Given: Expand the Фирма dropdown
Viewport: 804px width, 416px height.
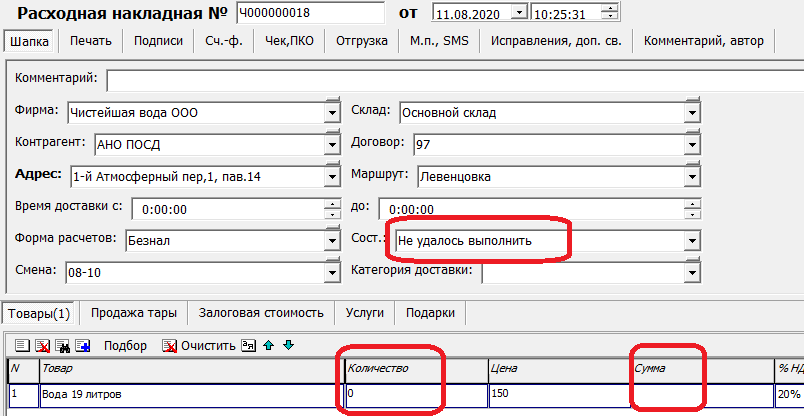Looking at the screenshot, I should pos(332,113).
